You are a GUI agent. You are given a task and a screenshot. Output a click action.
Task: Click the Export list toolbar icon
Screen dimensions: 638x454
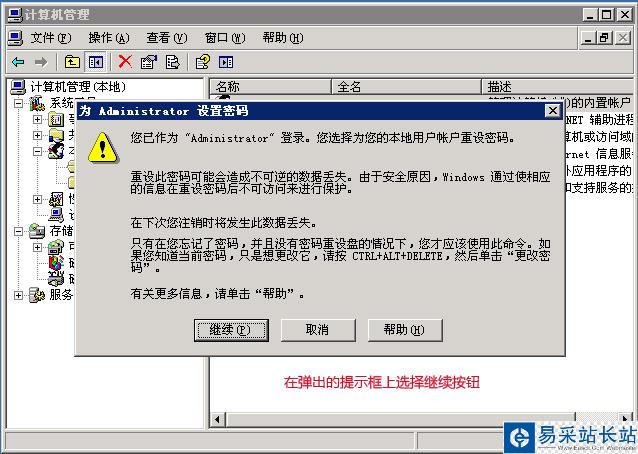coord(173,62)
